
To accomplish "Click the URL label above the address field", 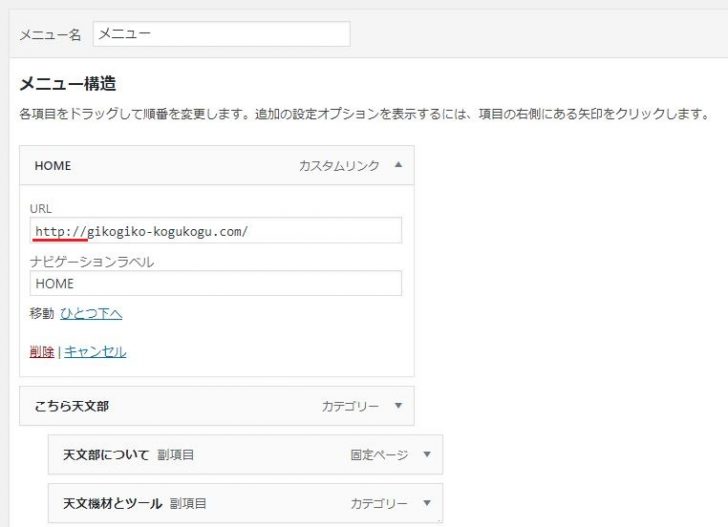I will (x=41, y=208).
